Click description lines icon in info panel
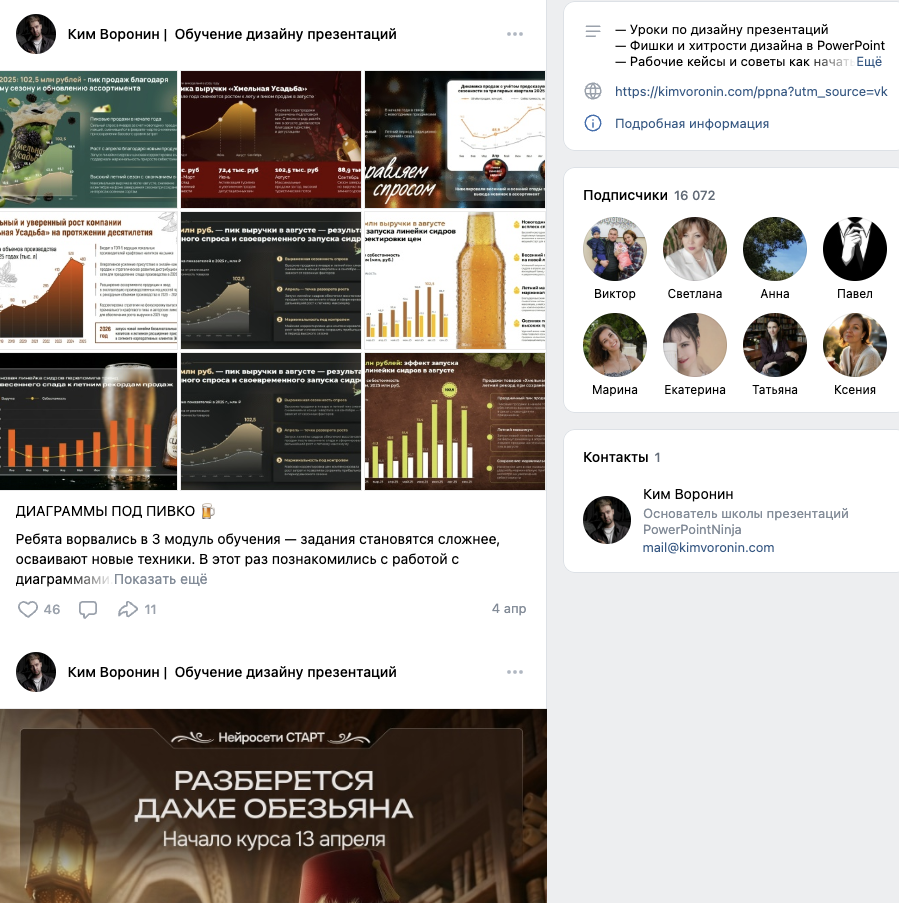The height and width of the screenshot is (903, 899). tap(593, 31)
